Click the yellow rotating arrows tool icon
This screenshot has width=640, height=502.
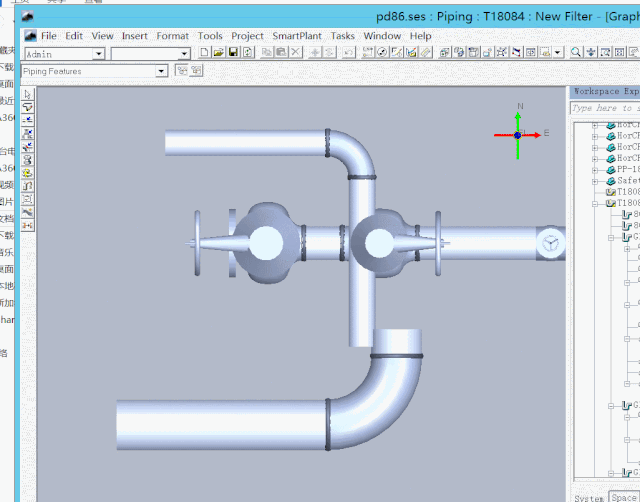tap(27, 173)
